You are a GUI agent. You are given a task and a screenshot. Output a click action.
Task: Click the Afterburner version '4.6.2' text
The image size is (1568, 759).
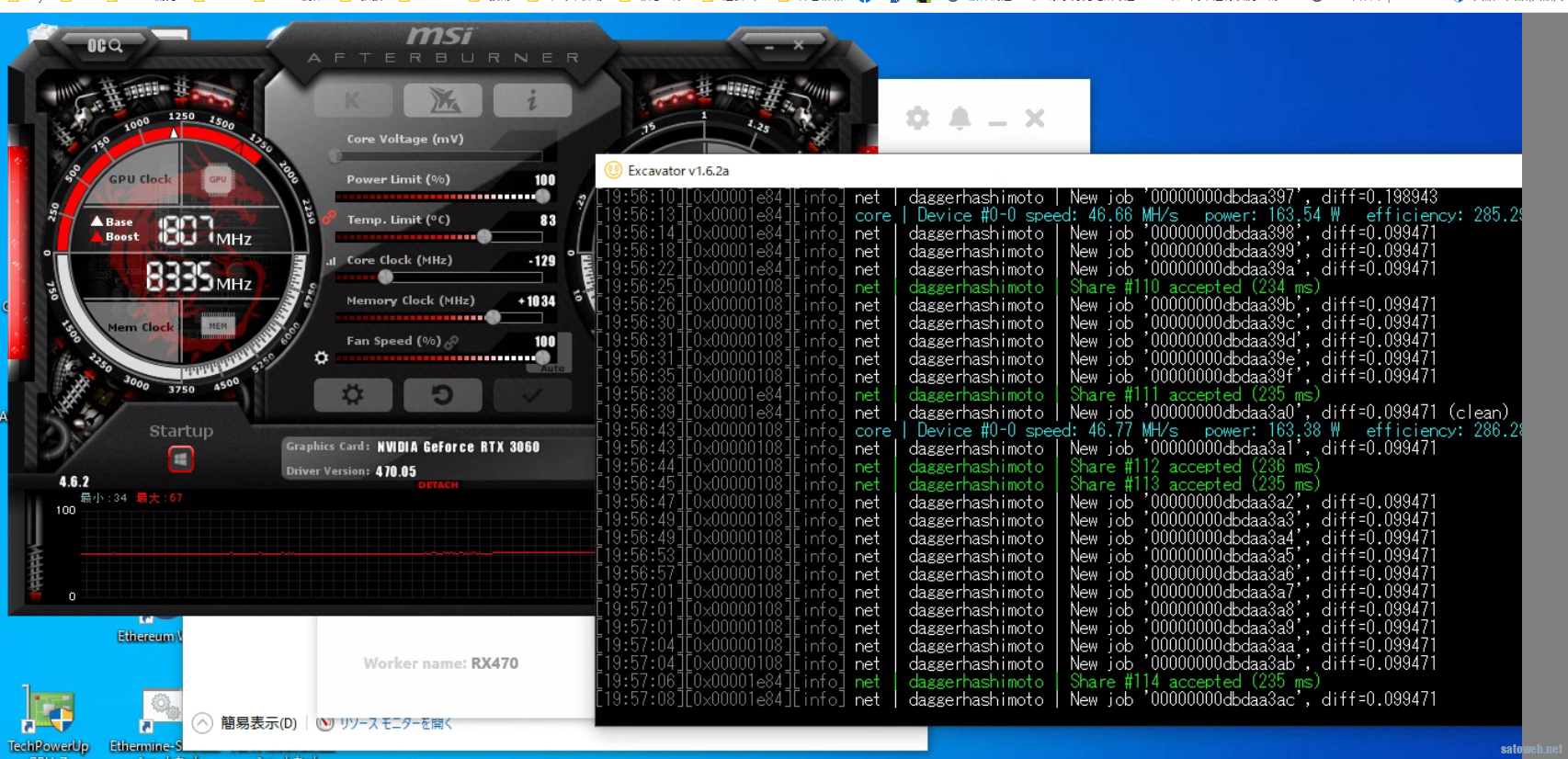pos(74,481)
